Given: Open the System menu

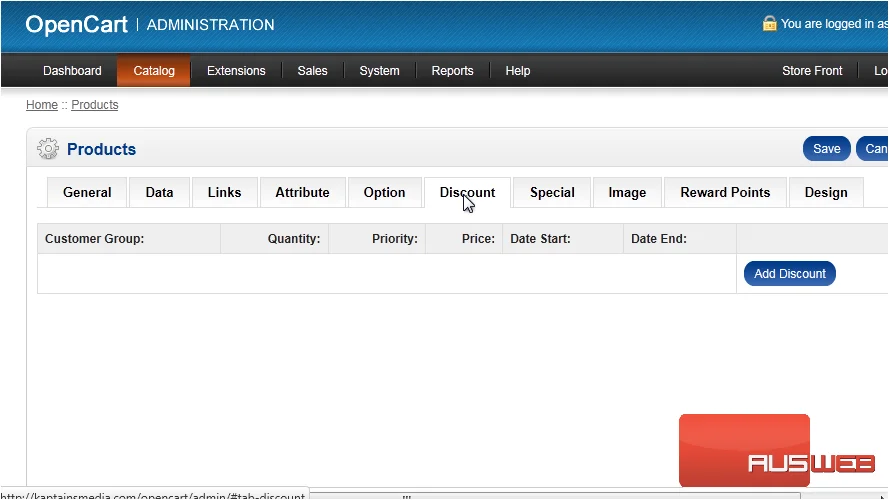Looking at the screenshot, I should [x=379, y=71].
